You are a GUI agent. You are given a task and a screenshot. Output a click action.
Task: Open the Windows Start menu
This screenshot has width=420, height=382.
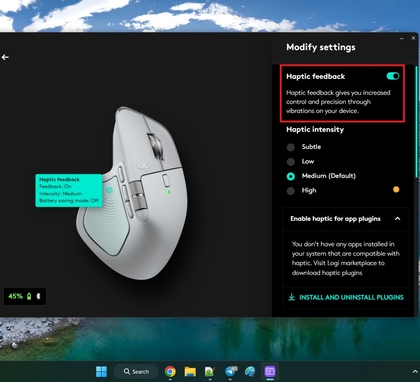pyautogui.click(x=101, y=371)
